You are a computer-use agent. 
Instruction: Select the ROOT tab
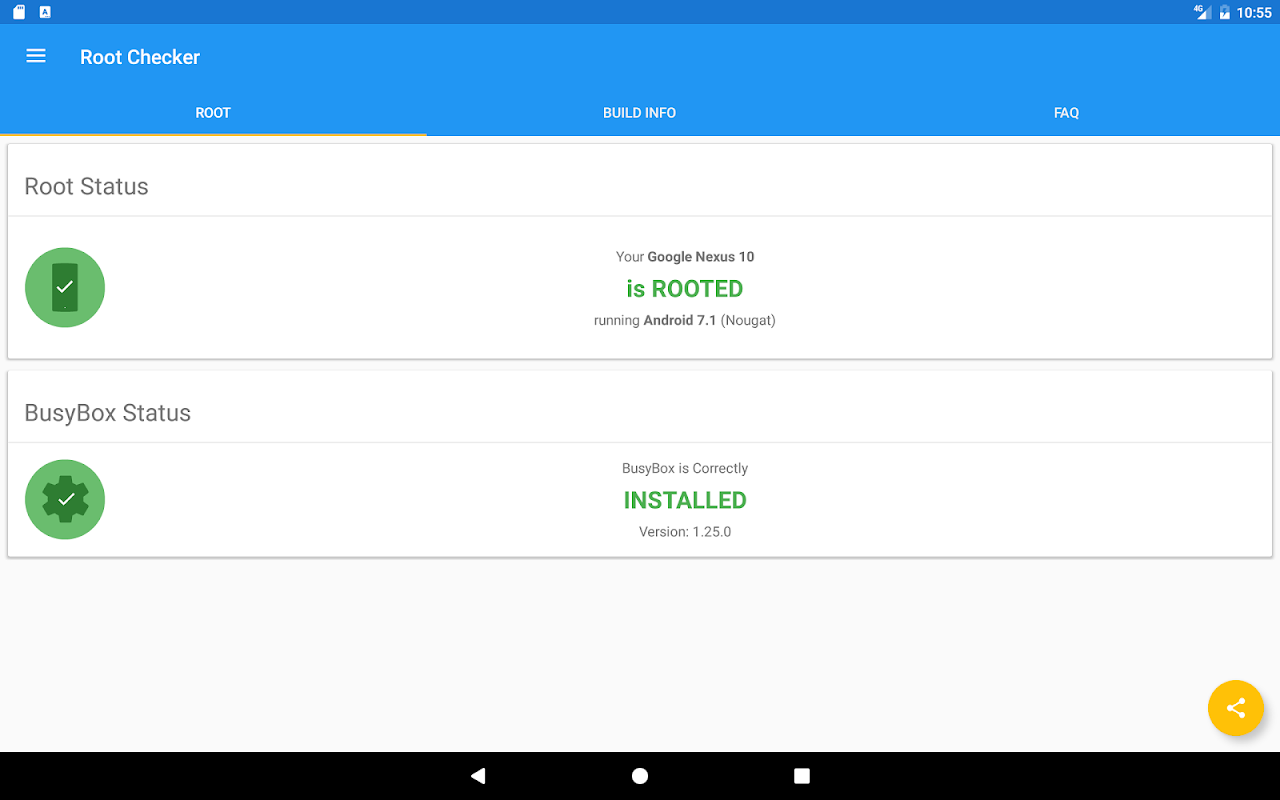coord(213,113)
